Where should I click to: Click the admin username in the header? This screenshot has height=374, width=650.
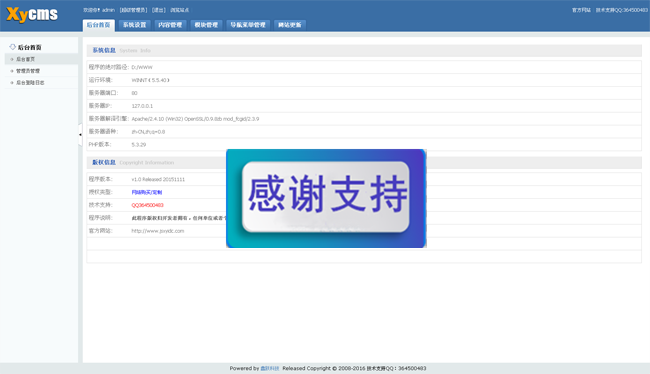pyautogui.click(x=108, y=10)
